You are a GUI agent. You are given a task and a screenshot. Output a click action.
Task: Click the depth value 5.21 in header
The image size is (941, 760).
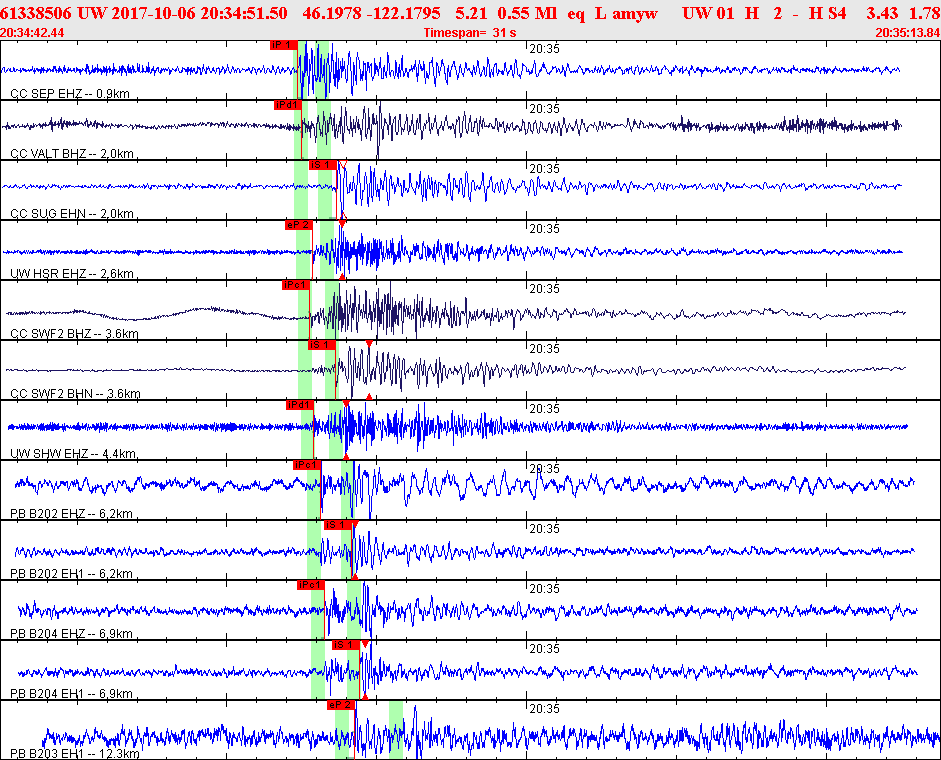pyautogui.click(x=471, y=13)
